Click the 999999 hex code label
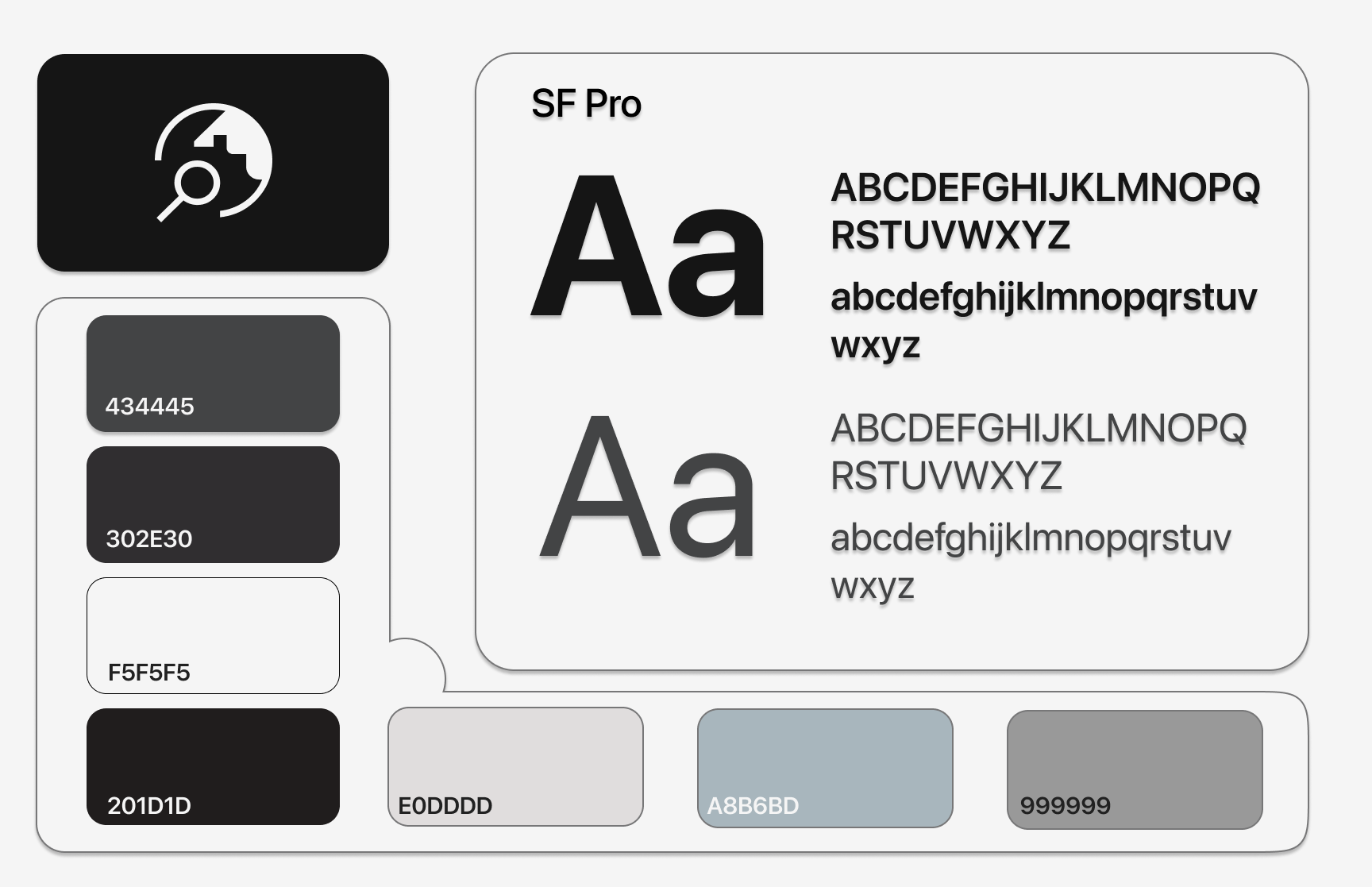 [1065, 806]
